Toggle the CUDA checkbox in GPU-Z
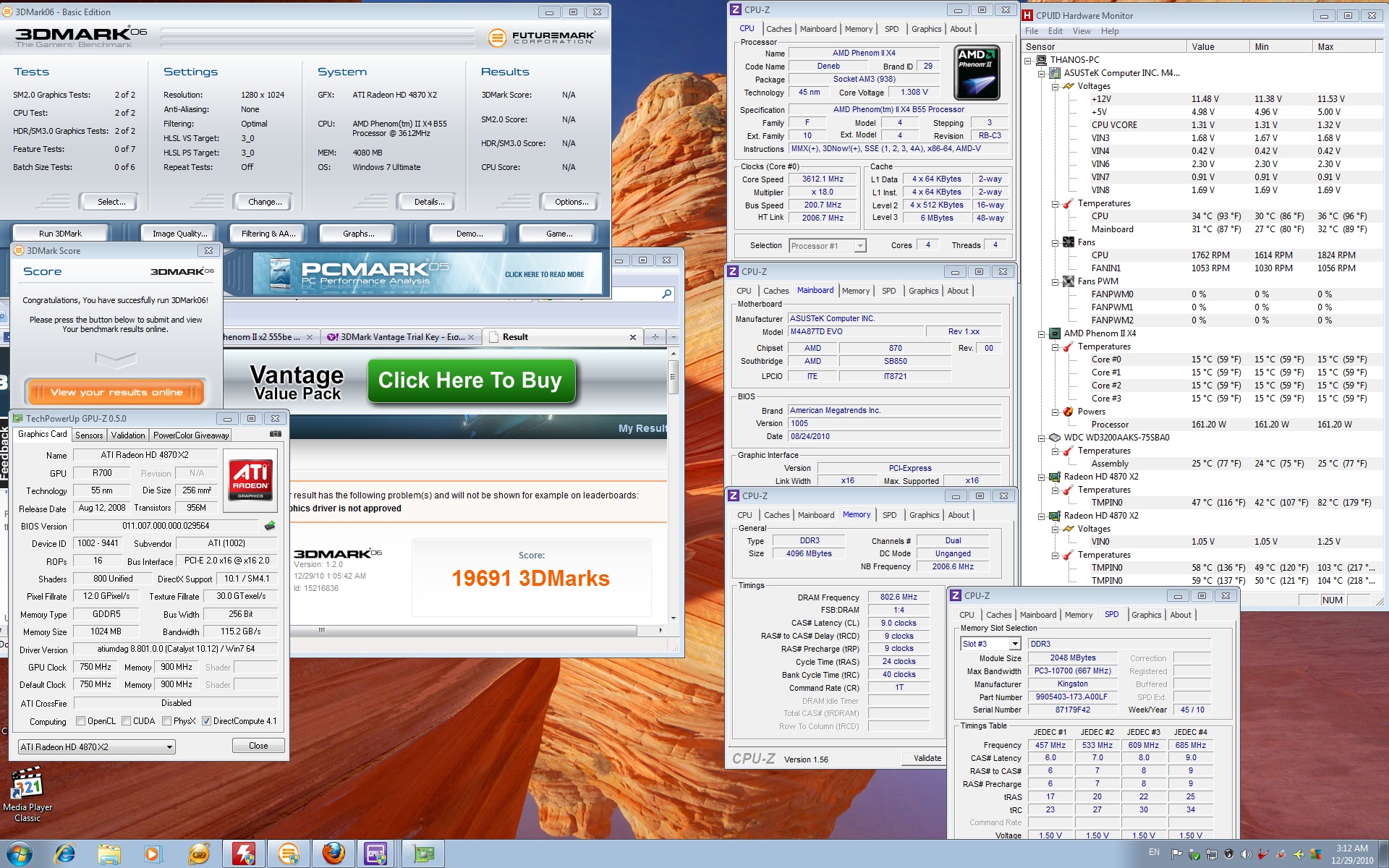 point(127,721)
